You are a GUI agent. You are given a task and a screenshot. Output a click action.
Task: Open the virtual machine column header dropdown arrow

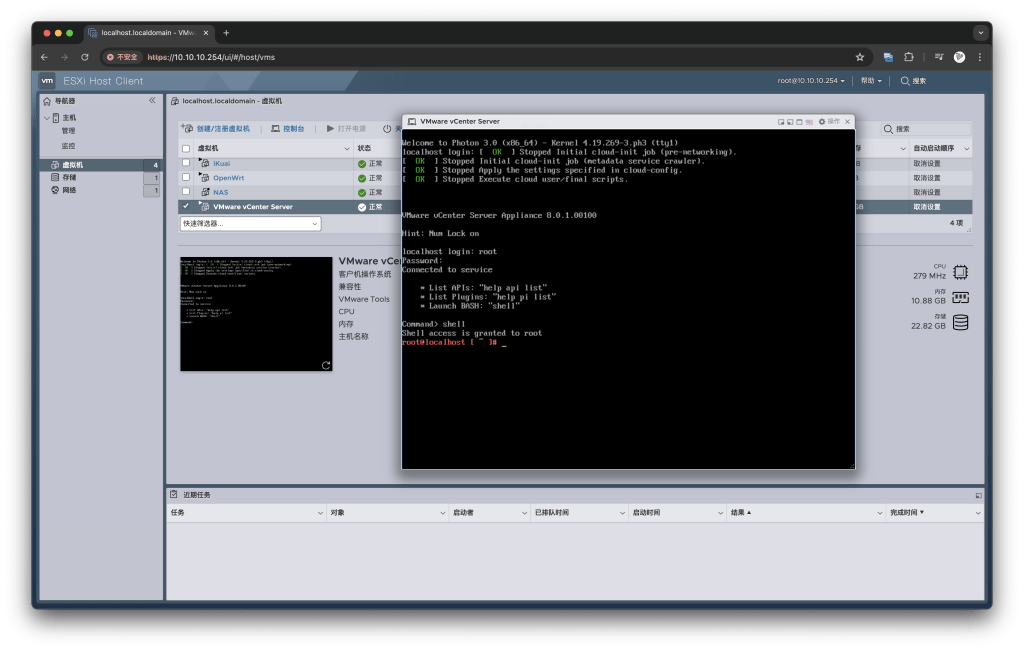click(347, 149)
